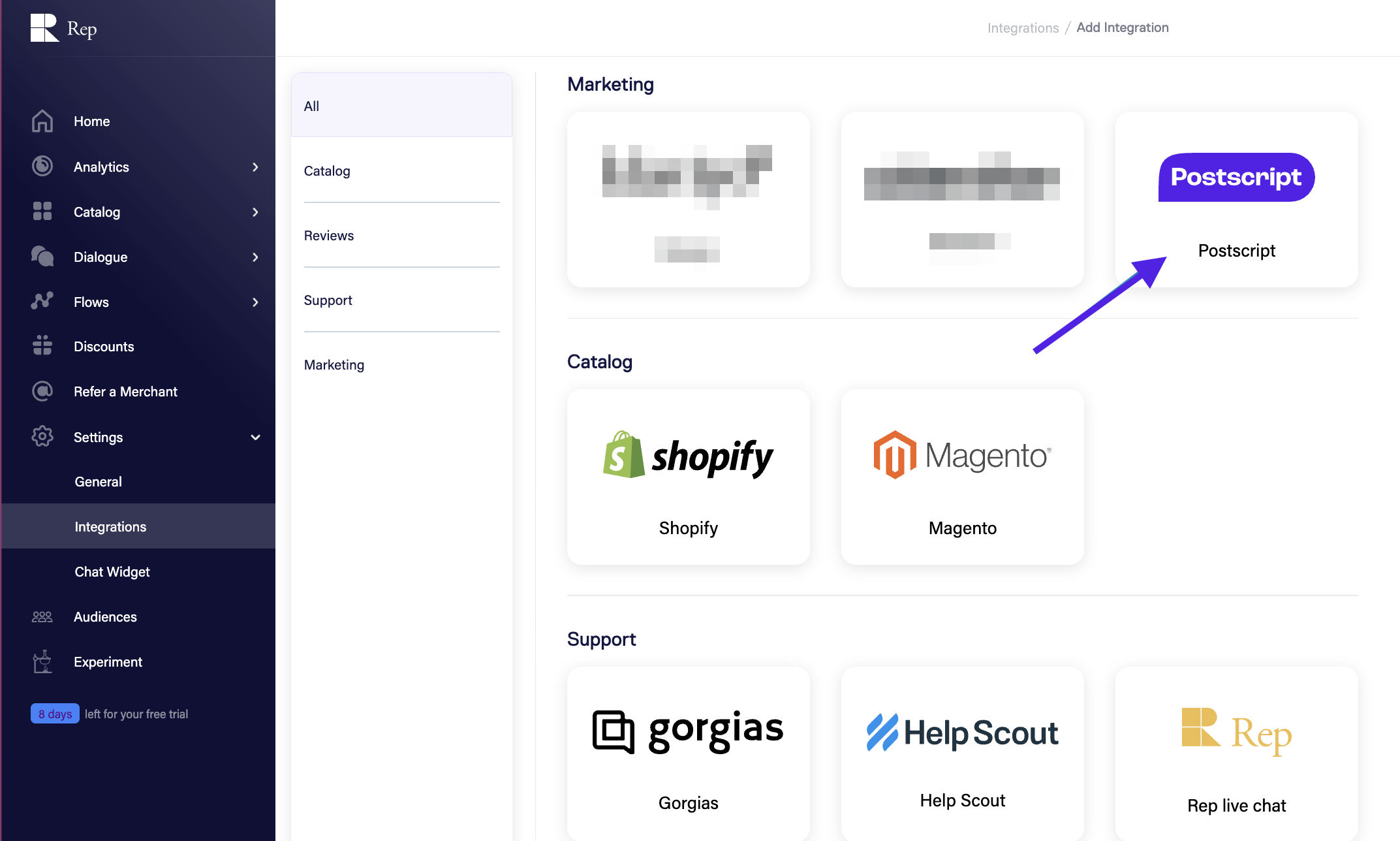Expand the Catalog sidebar section

255,212
